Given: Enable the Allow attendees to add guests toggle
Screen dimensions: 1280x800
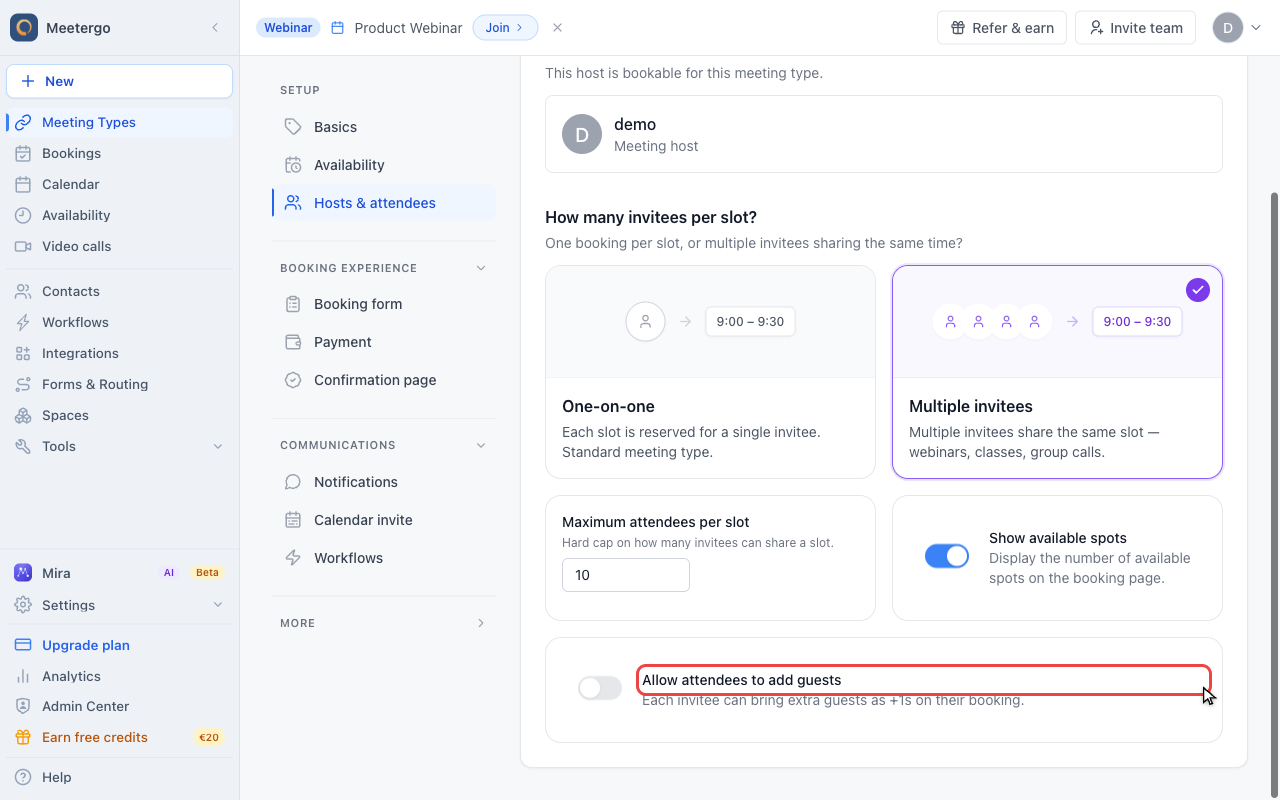Looking at the screenshot, I should point(600,688).
